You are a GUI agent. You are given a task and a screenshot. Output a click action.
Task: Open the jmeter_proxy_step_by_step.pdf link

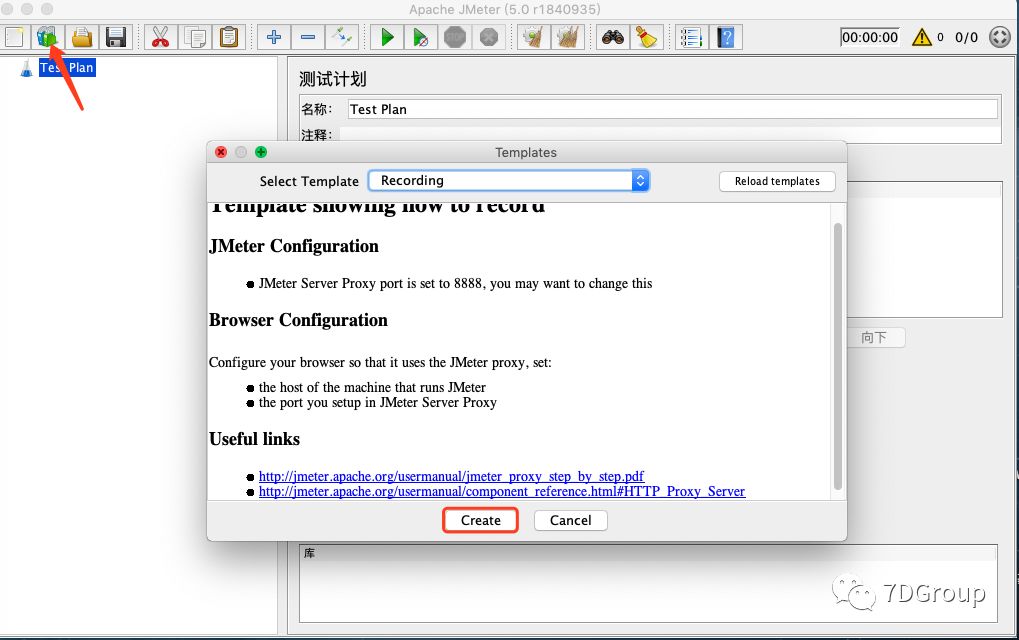pos(451,476)
